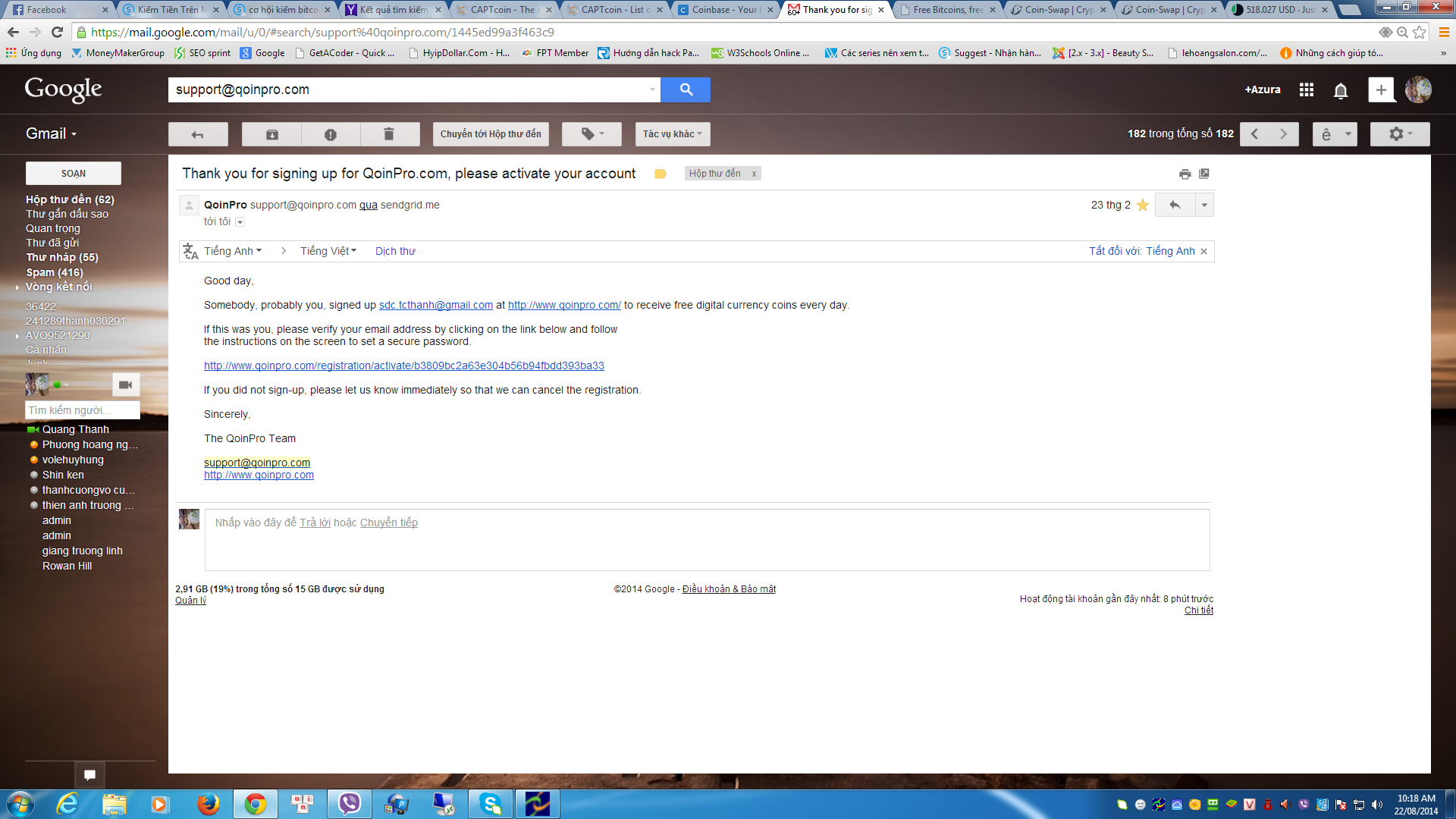
Task: Star the QoinPro message
Action: pos(1142,205)
